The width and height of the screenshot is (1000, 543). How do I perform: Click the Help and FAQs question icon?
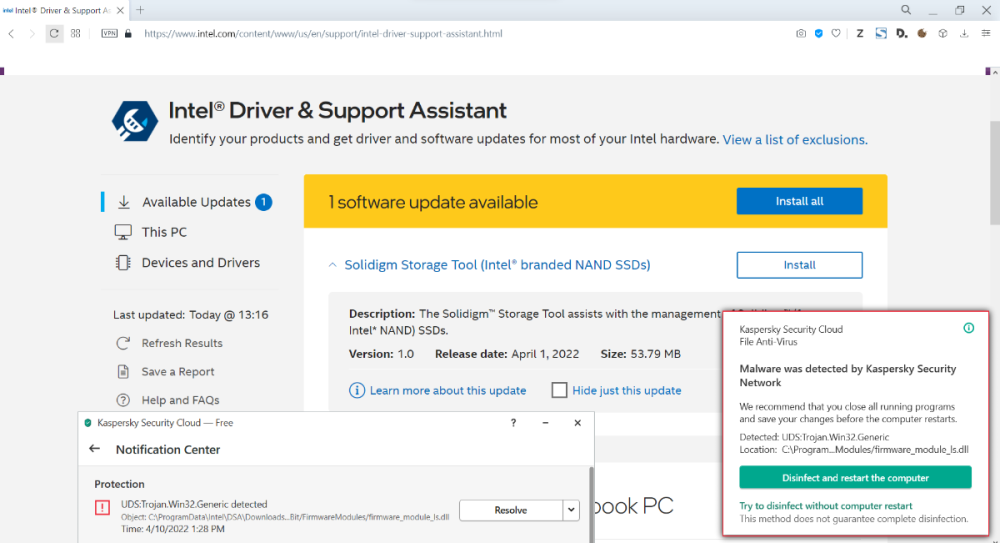(123, 400)
